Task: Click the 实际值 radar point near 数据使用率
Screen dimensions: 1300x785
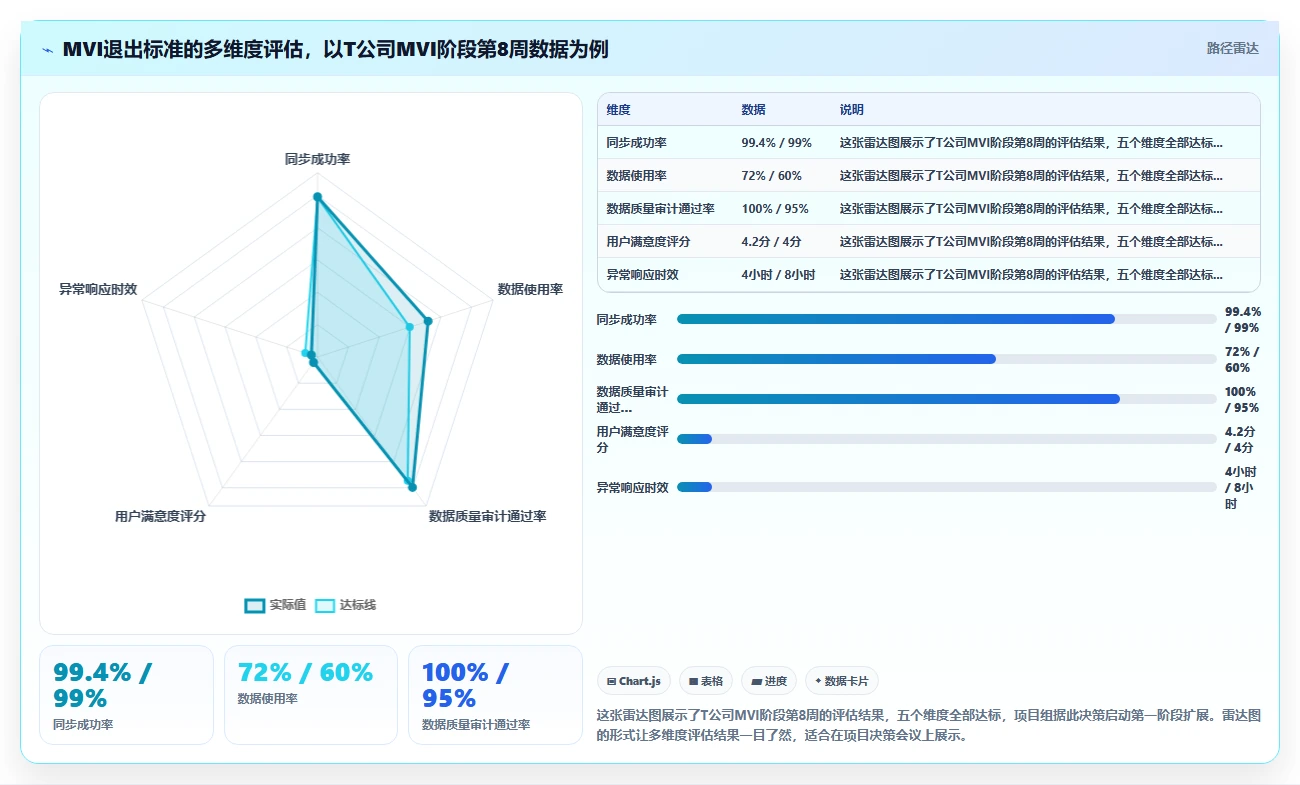Action: 427,321
